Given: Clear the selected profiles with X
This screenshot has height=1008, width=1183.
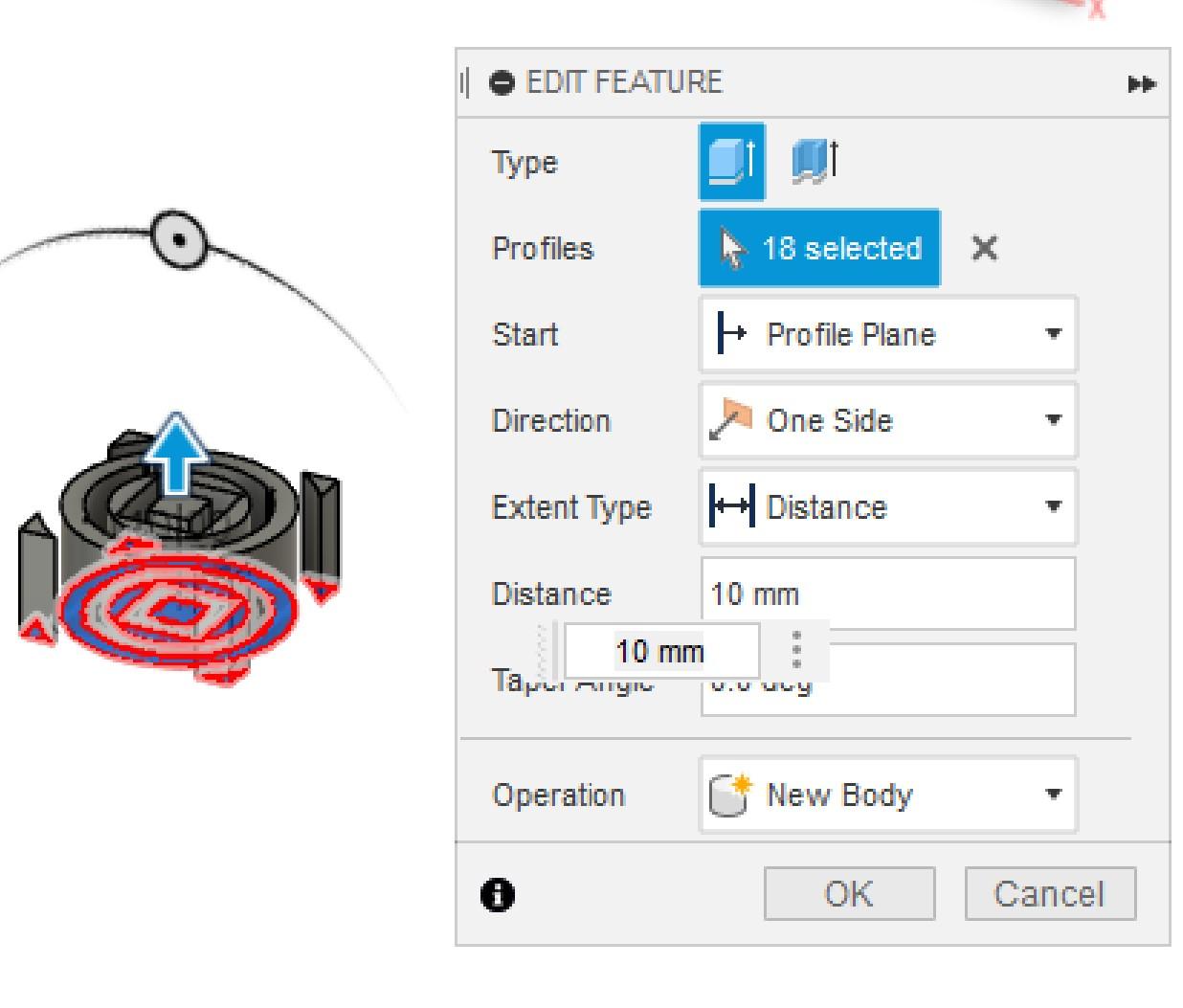Looking at the screenshot, I should 984,249.
